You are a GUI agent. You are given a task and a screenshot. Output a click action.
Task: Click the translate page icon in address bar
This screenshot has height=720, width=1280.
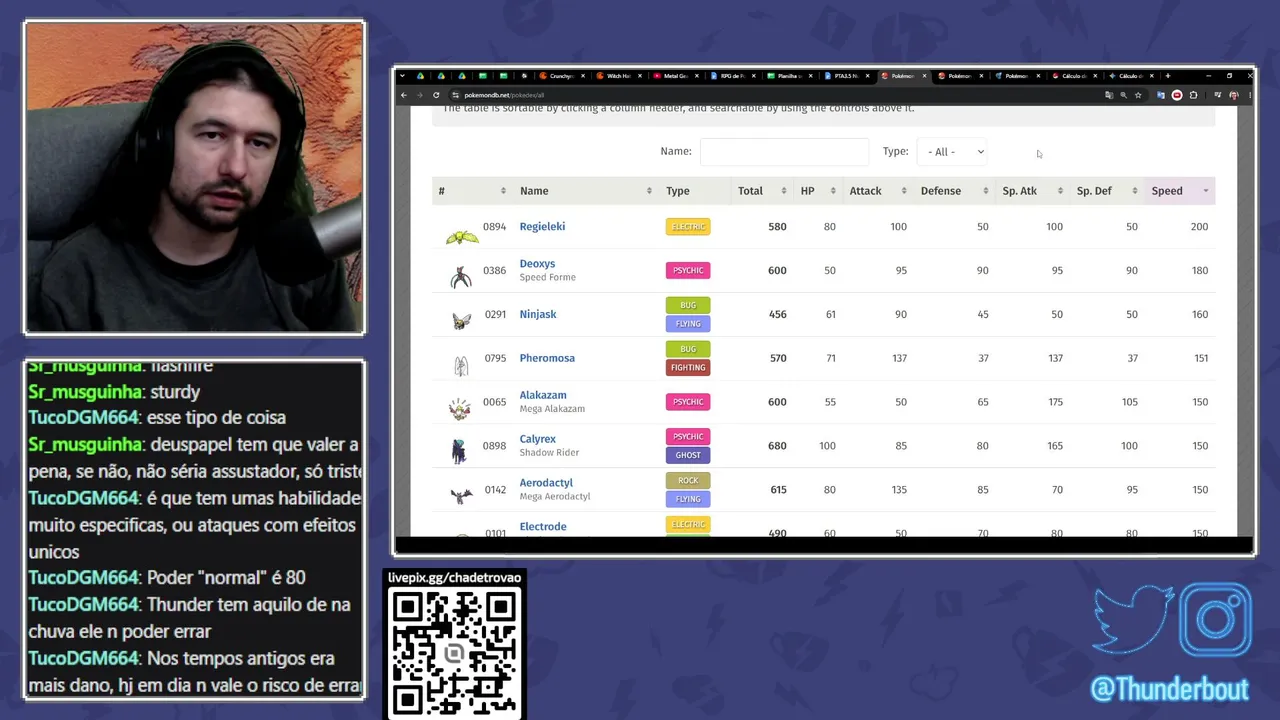pyautogui.click(x=1108, y=95)
